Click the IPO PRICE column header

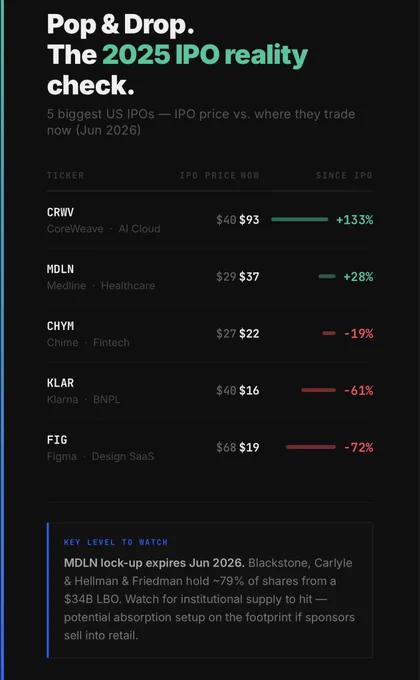[x=208, y=175]
